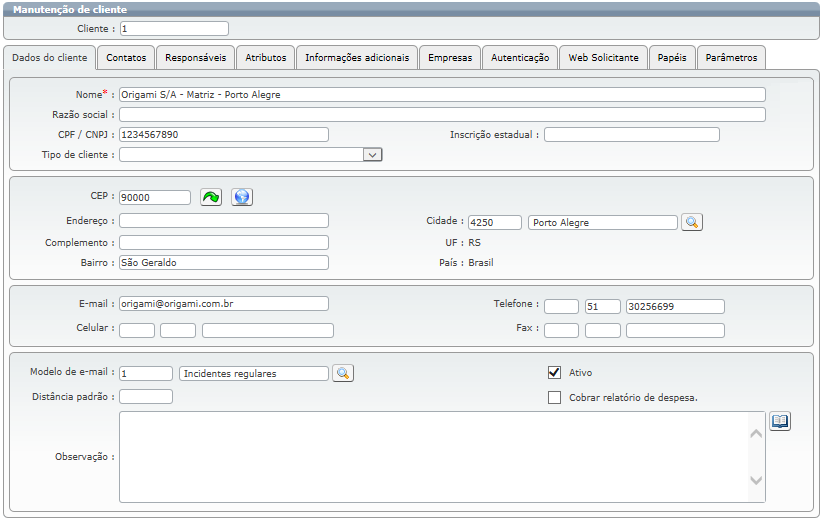Focus the CPF / CNPJ field

(224, 135)
